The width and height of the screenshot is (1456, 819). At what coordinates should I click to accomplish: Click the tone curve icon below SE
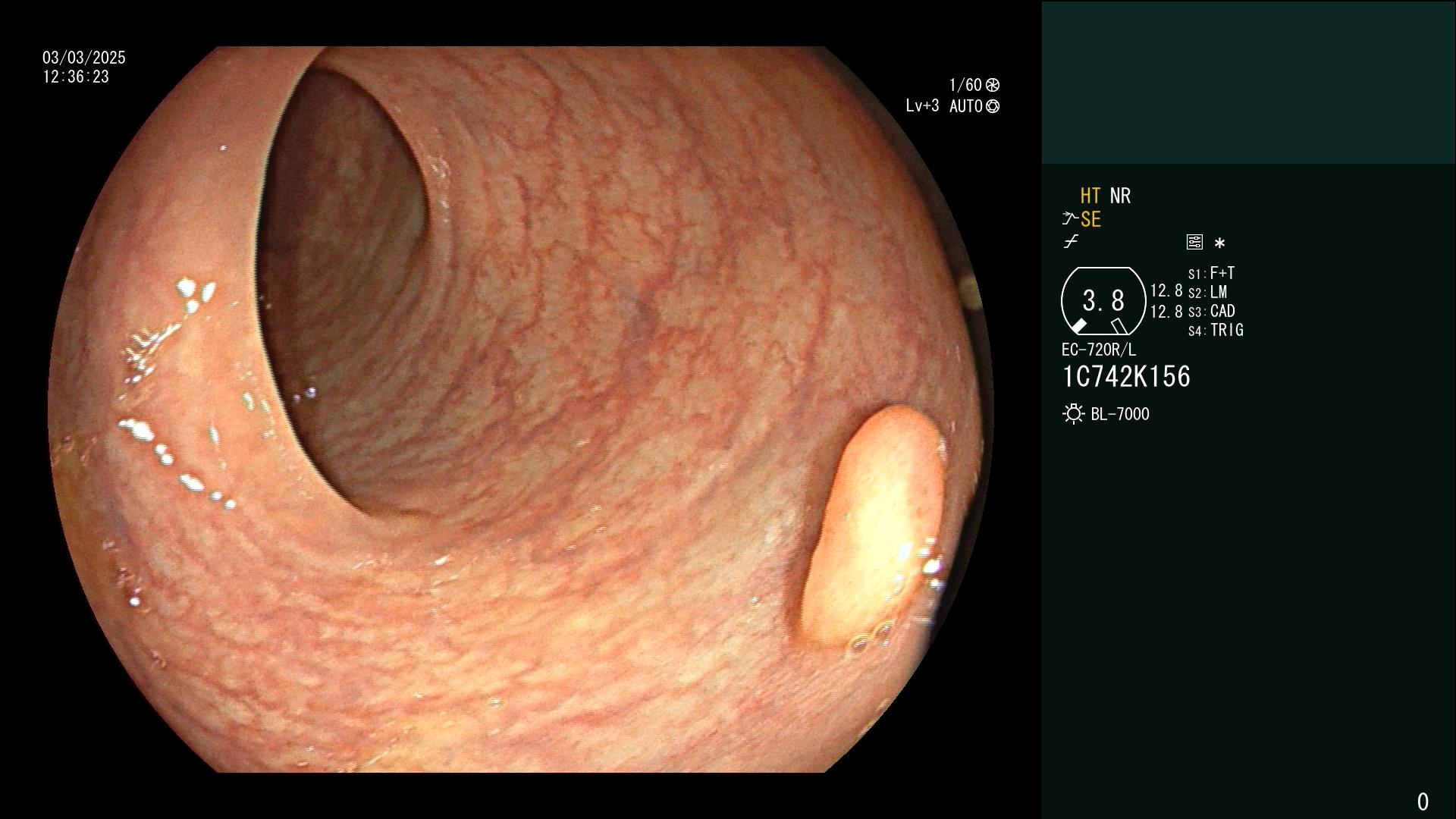(x=1071, y=242)
